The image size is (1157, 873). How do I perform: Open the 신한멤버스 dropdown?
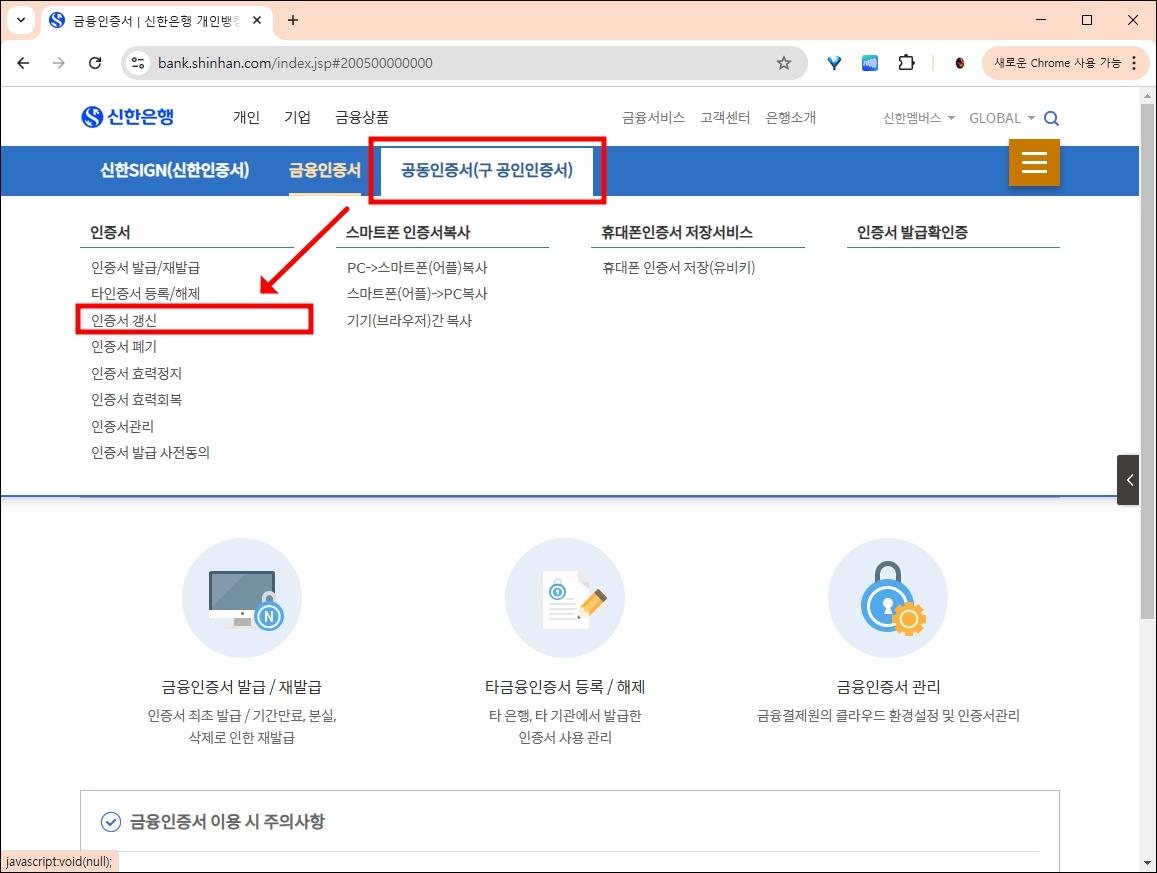coord(913,117)
